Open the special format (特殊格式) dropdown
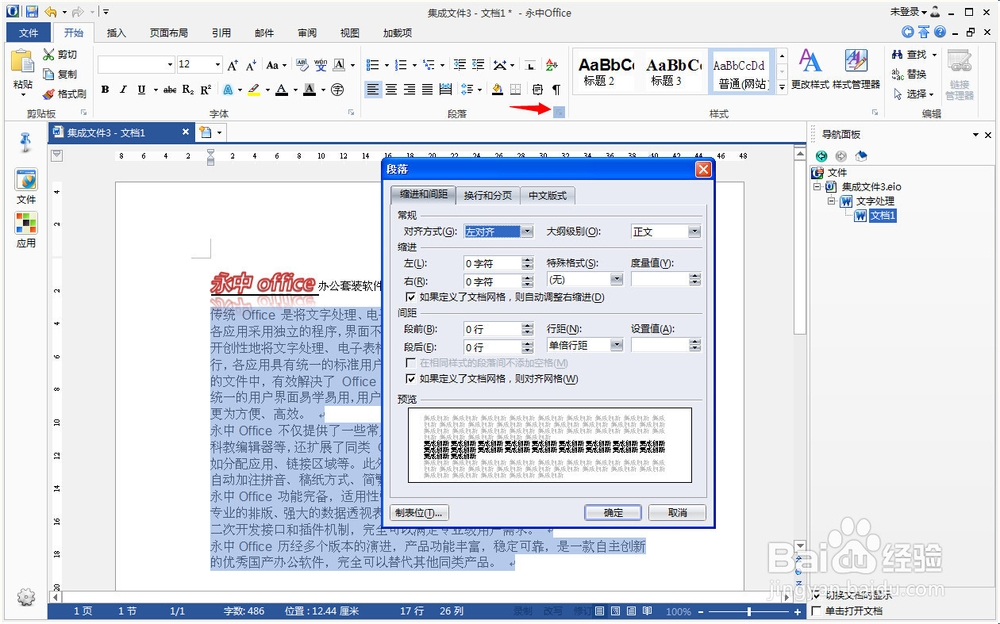This screenshot has height=624, width=1000. (616, 279)
